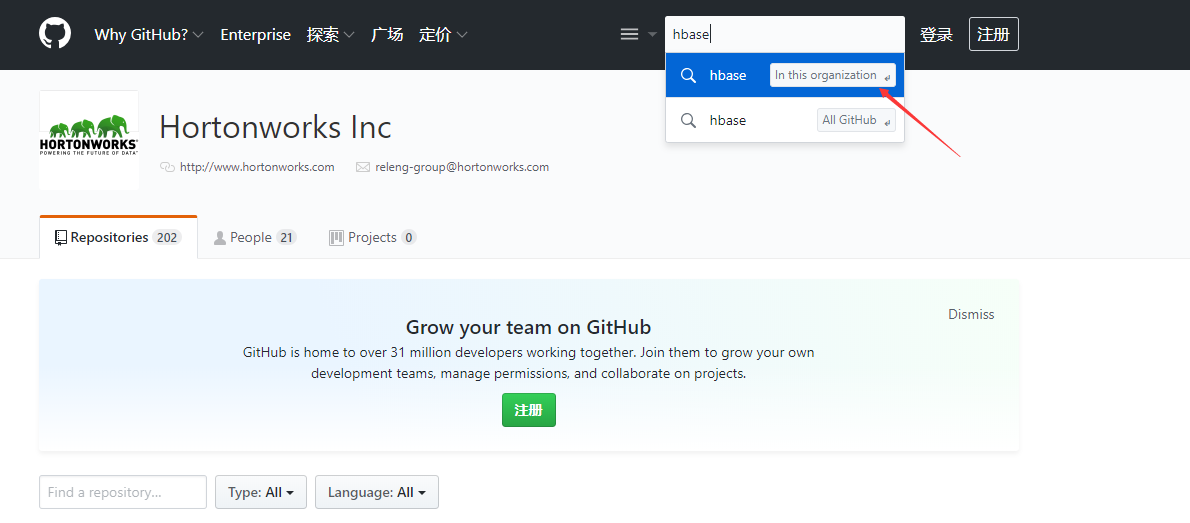This screenshot has height=523, width=1190.
Task: Open the 定价 dropdown menu
Action: [x=443, y=34]
